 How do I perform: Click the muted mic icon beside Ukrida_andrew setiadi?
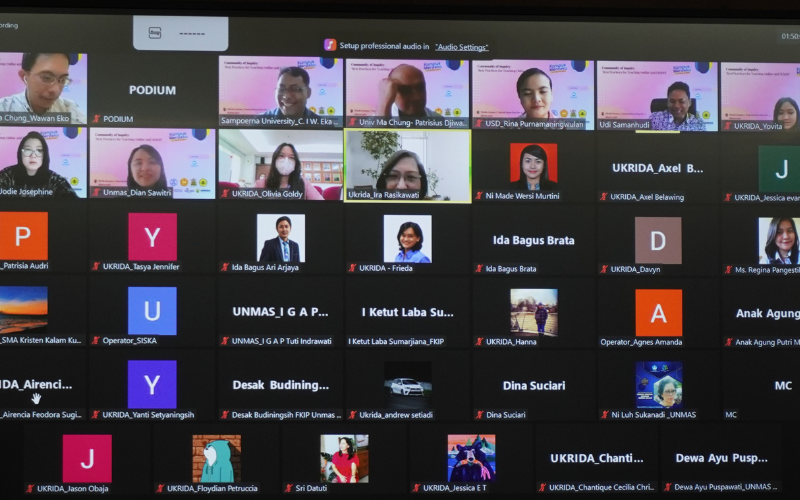tap(353, 415)
